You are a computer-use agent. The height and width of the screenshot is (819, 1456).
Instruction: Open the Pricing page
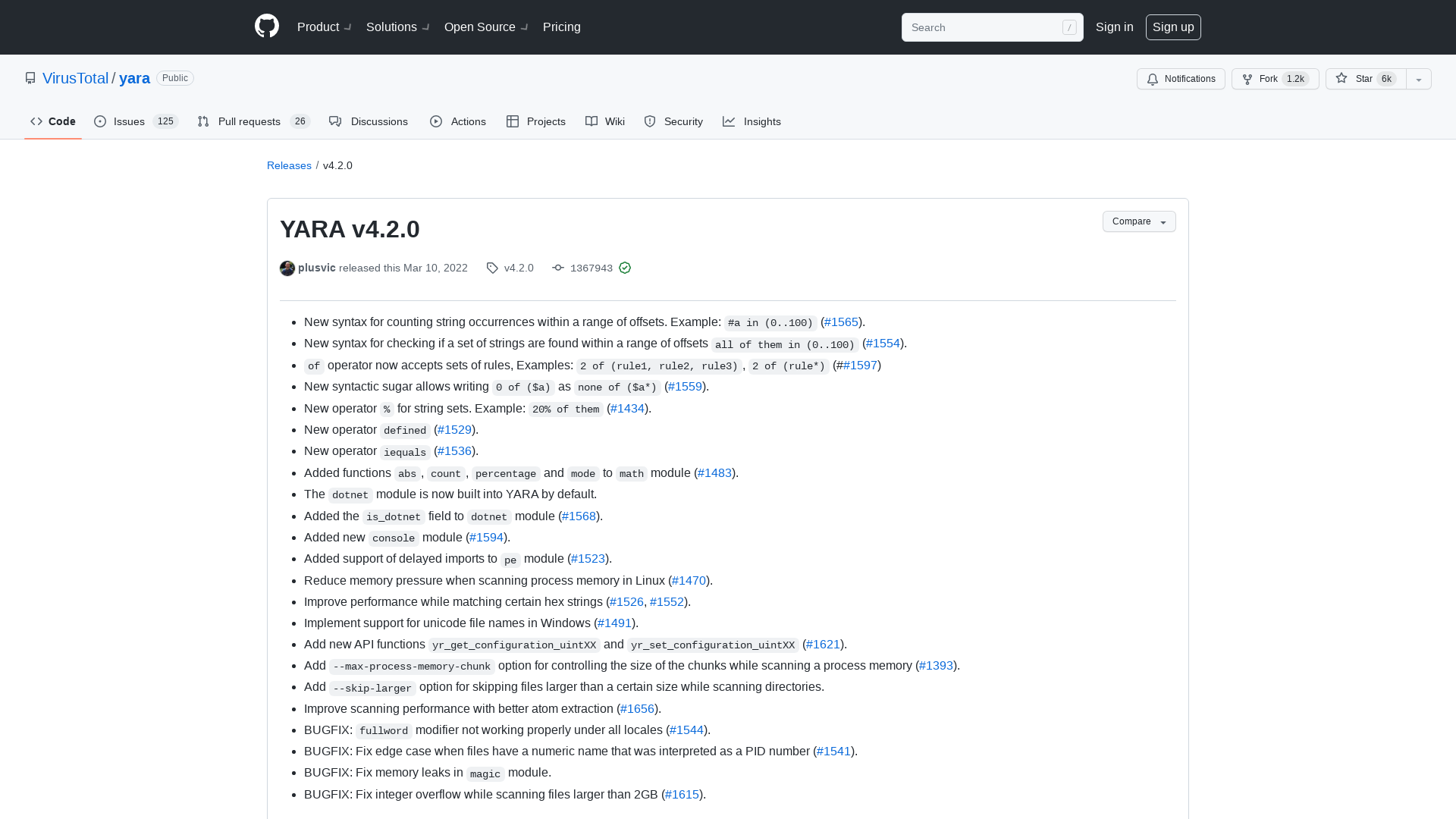click(562, 27)
